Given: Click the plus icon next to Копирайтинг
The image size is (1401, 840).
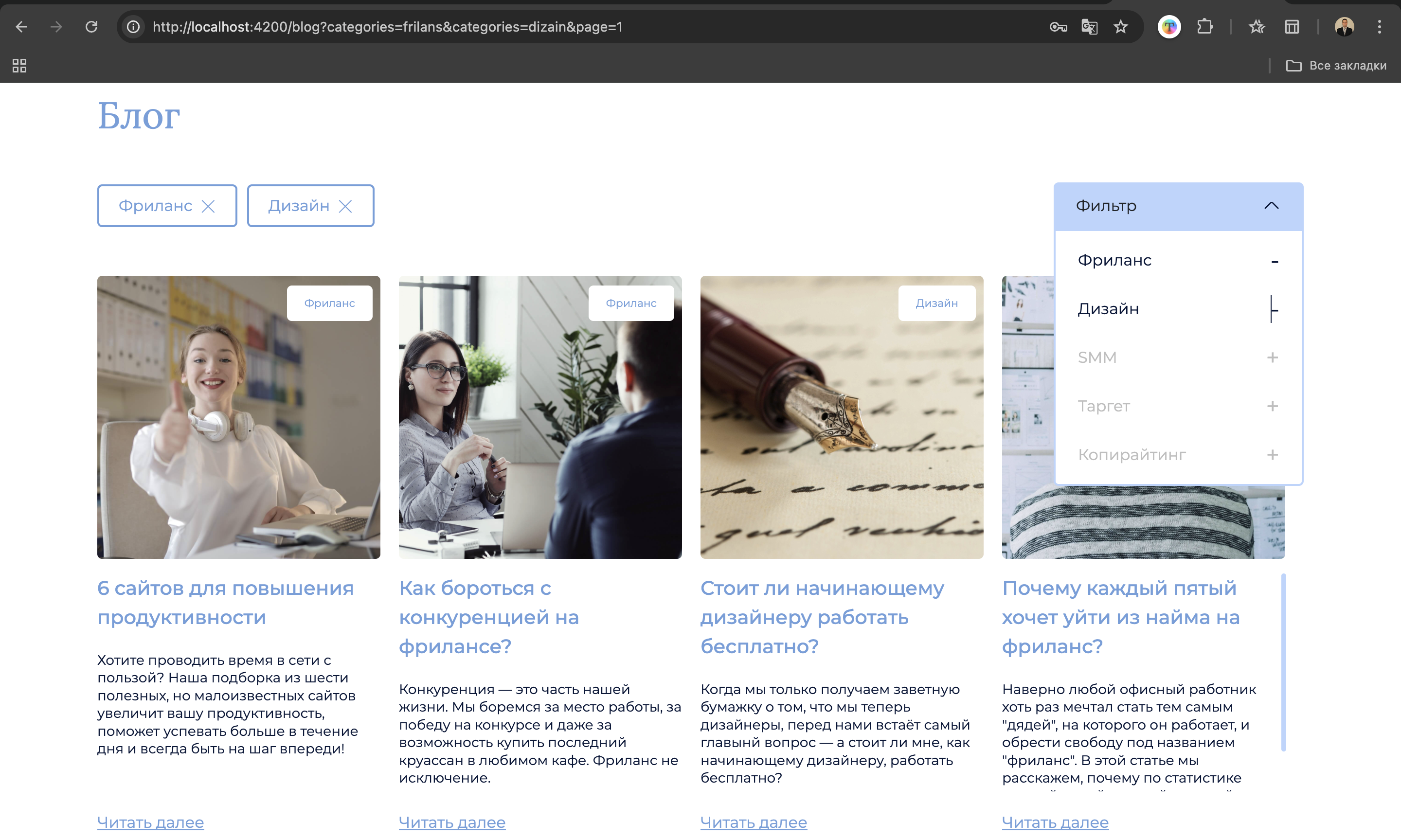Looking at the screenshot, I should click(x=1273, y=455).
